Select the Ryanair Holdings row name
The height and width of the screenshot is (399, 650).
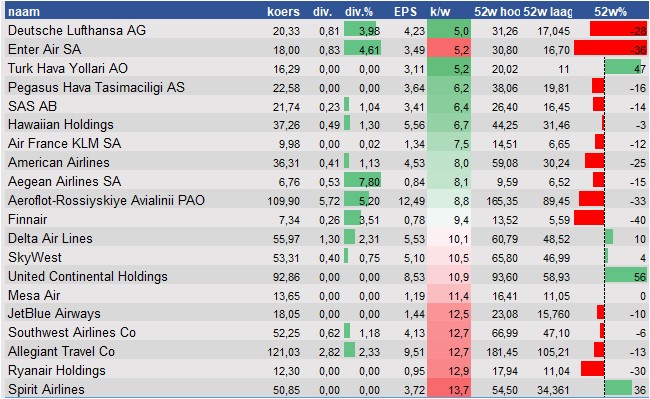(57, 370)
